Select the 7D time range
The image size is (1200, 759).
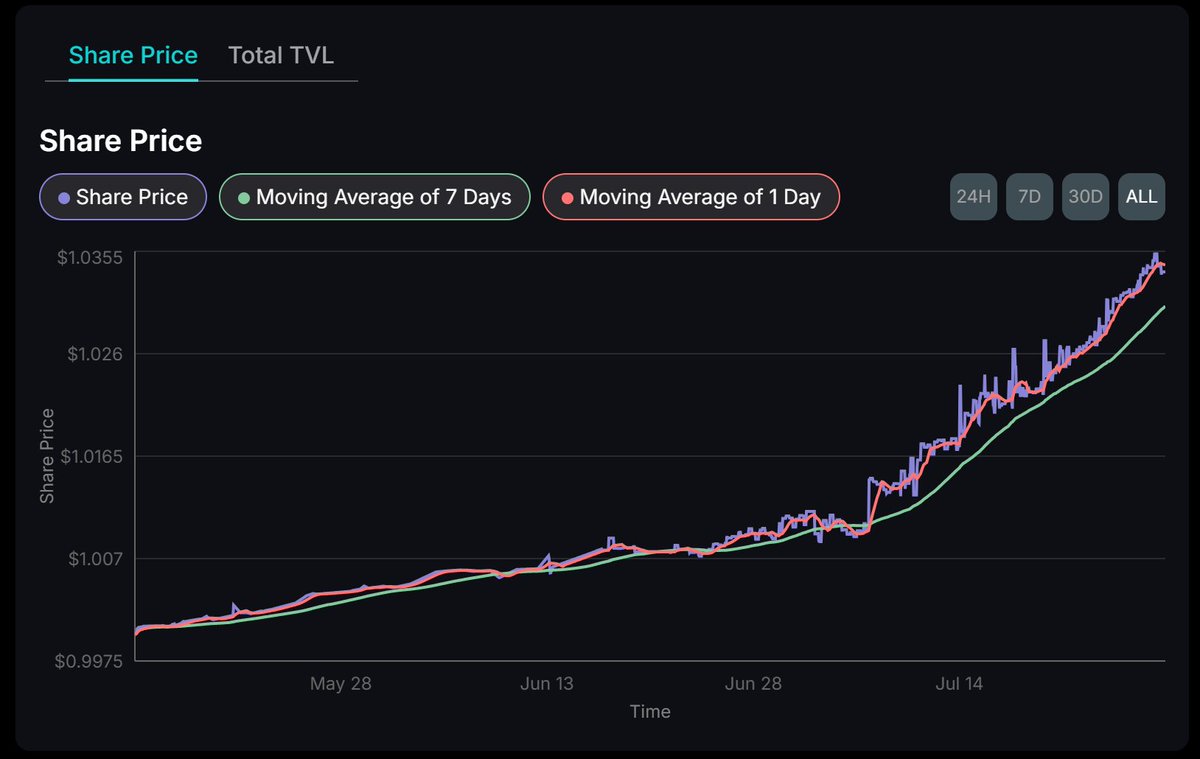pyautogui.click(x=1029, y=197)
